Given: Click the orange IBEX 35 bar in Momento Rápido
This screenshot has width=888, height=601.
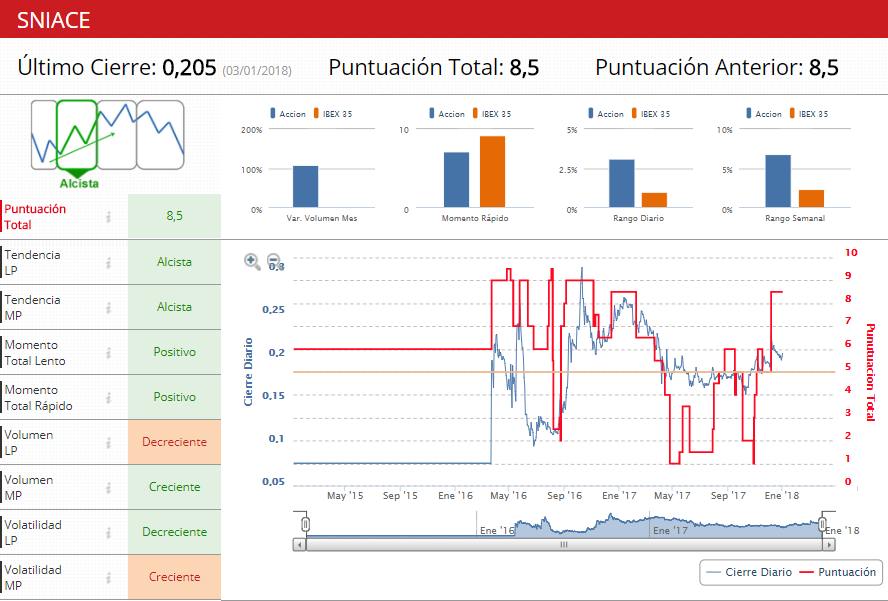Looking at the screenshot, I should click(493, 172).
